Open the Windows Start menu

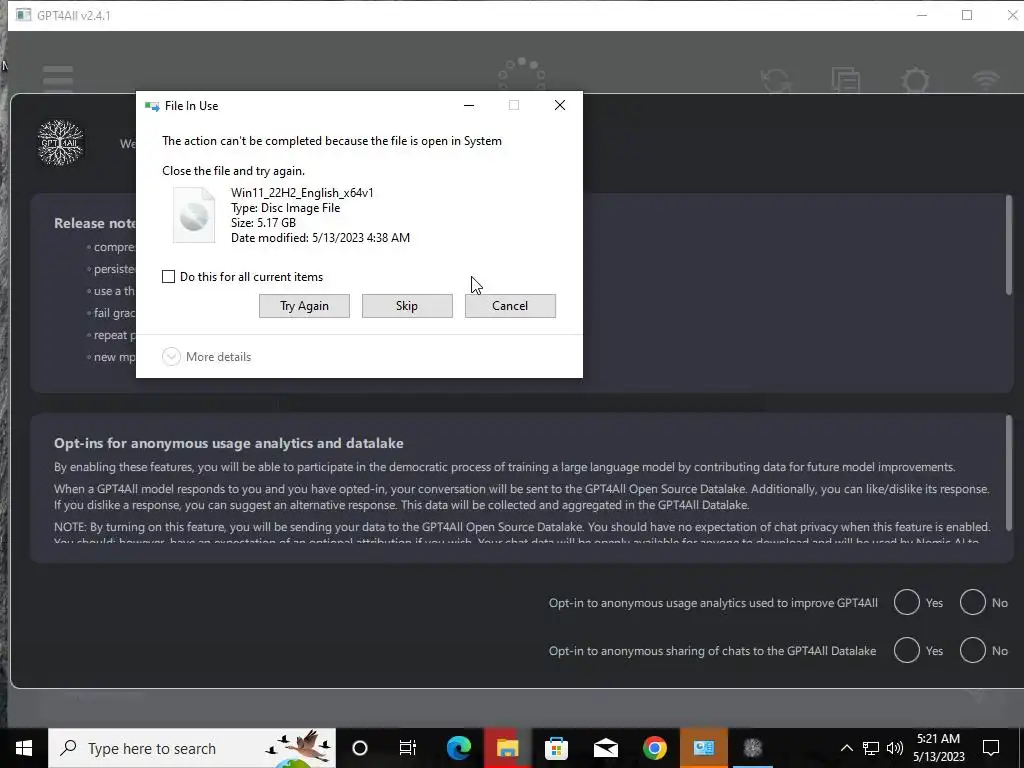point(24,748)
